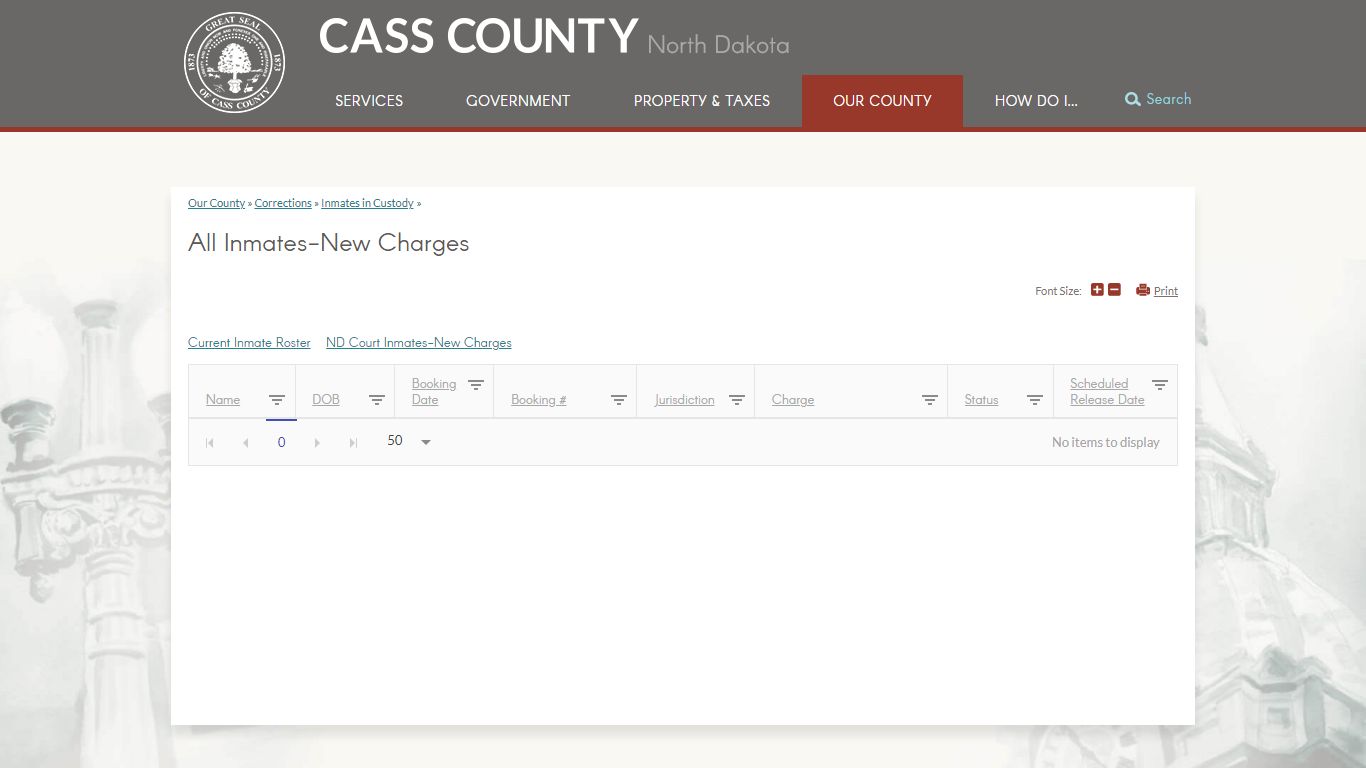The image size is (1366, 768).
Task: Open filter menu for Status column
Action: coord(1035,400)
